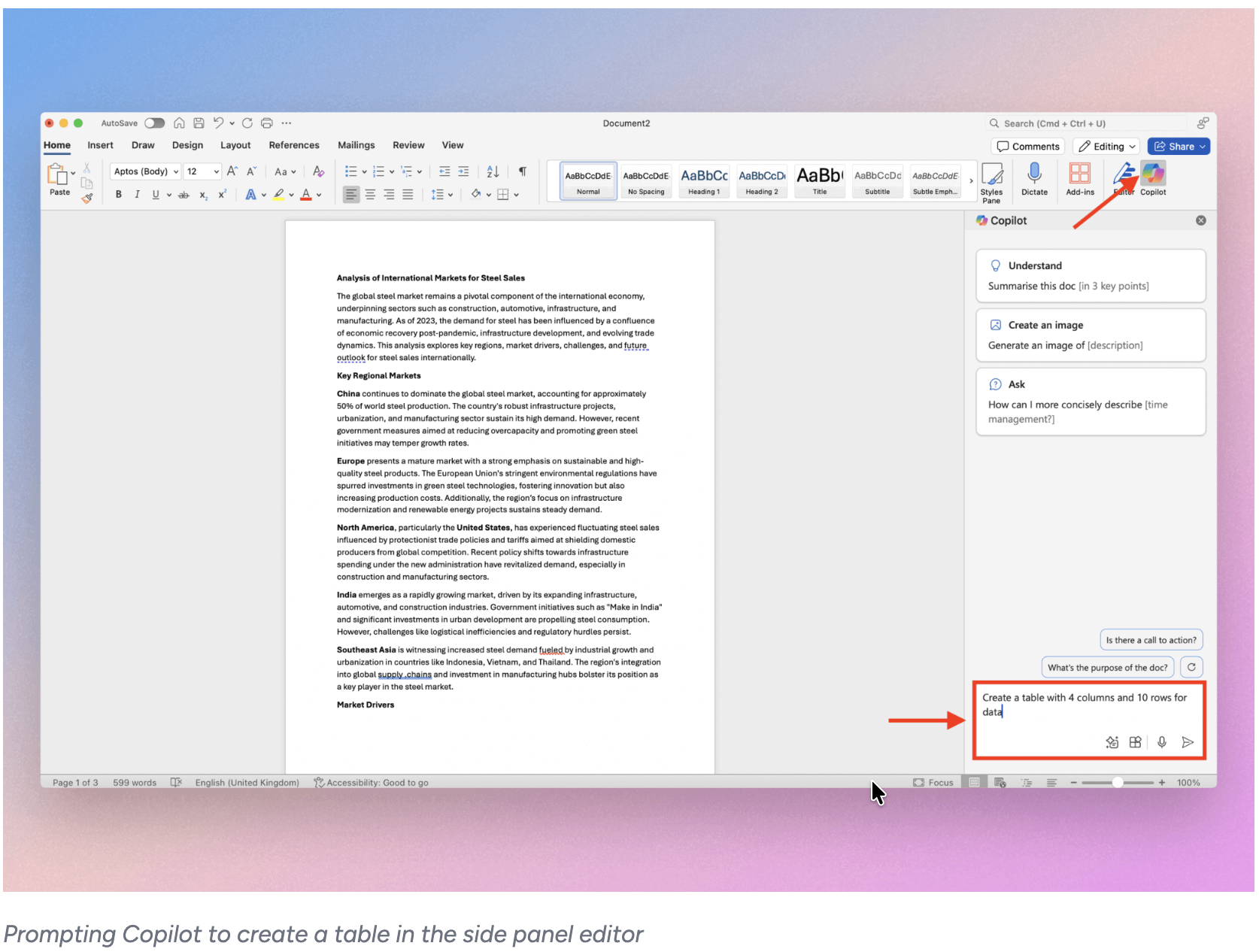
Task: Apply the Sort tool
Action: pyautogui.click(x=492, y=171)
